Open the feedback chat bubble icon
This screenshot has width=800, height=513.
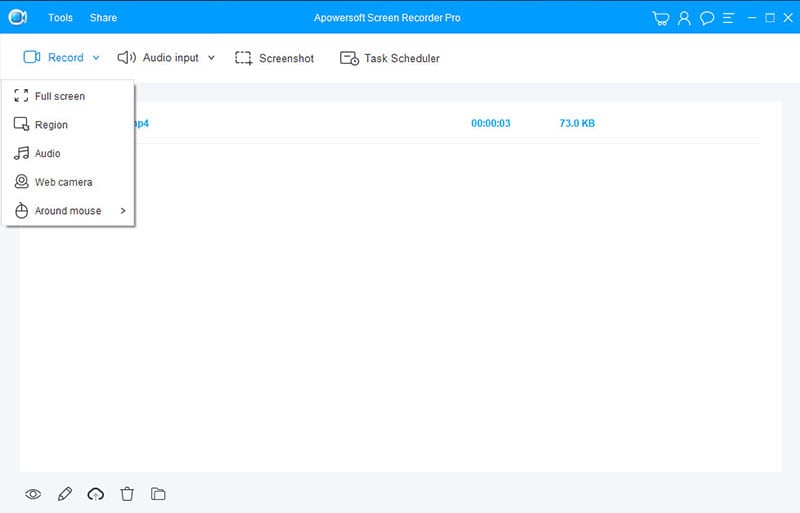coord(707,18)
